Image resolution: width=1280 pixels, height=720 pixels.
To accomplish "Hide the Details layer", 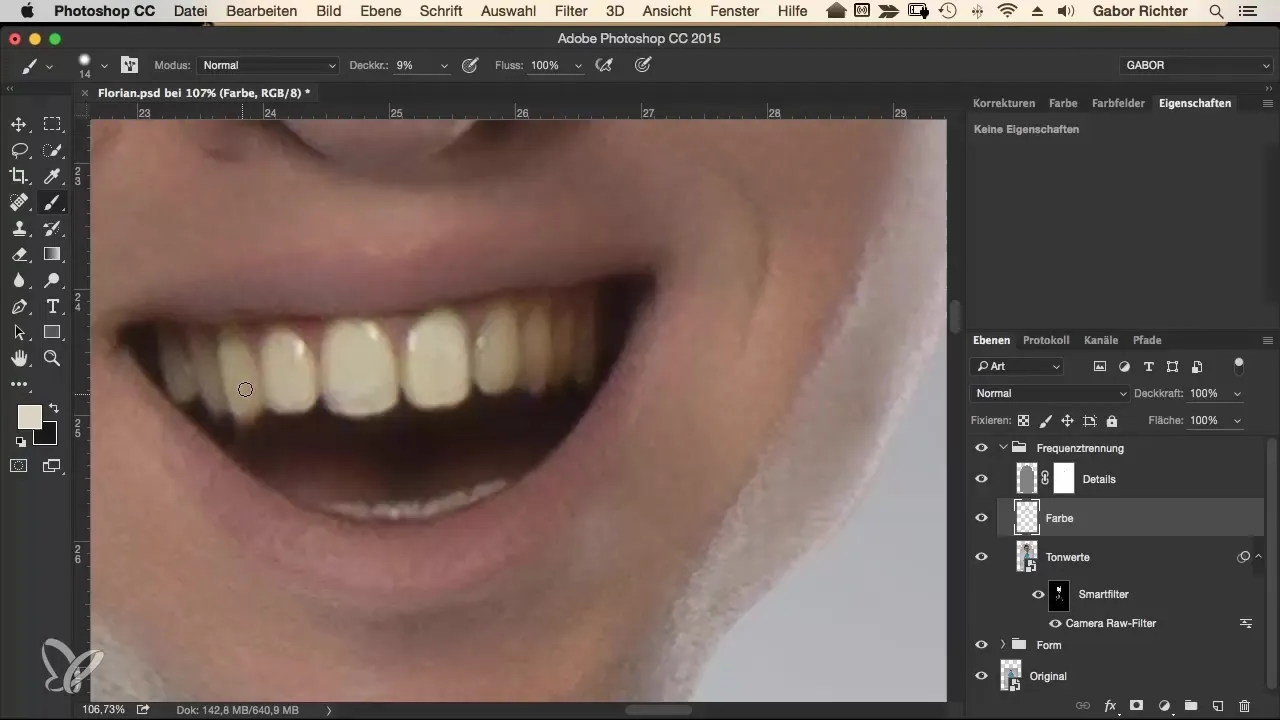I will [981, 479].
